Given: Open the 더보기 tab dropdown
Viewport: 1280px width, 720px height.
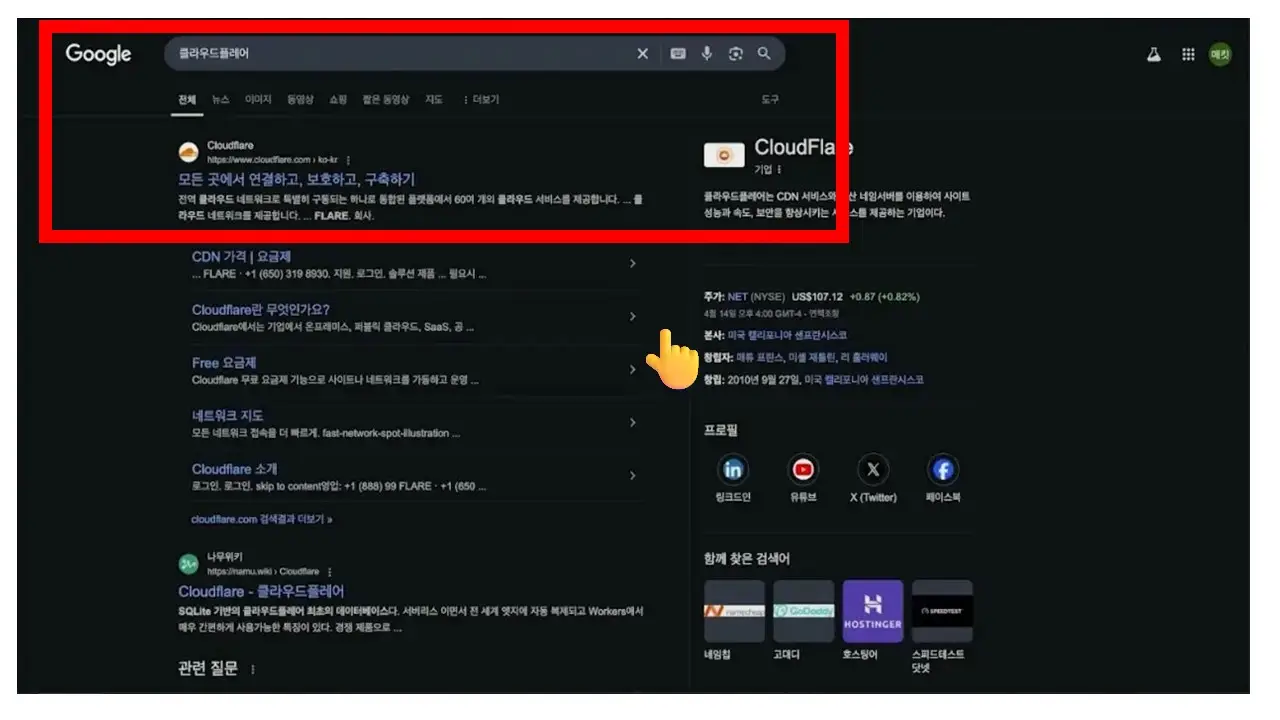Looking at the screenshot, I should [x=481, y=100].
